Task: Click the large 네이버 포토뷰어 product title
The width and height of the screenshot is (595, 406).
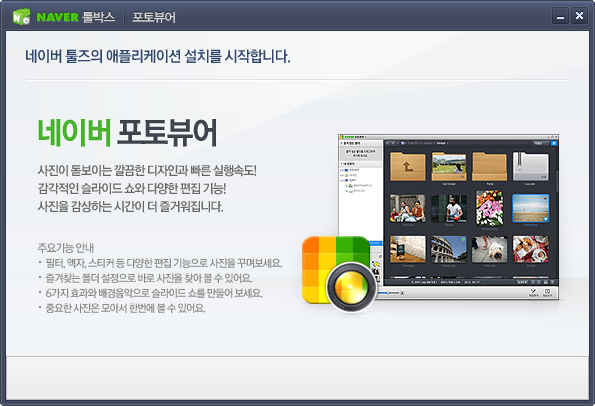Action: pos(127,132)
